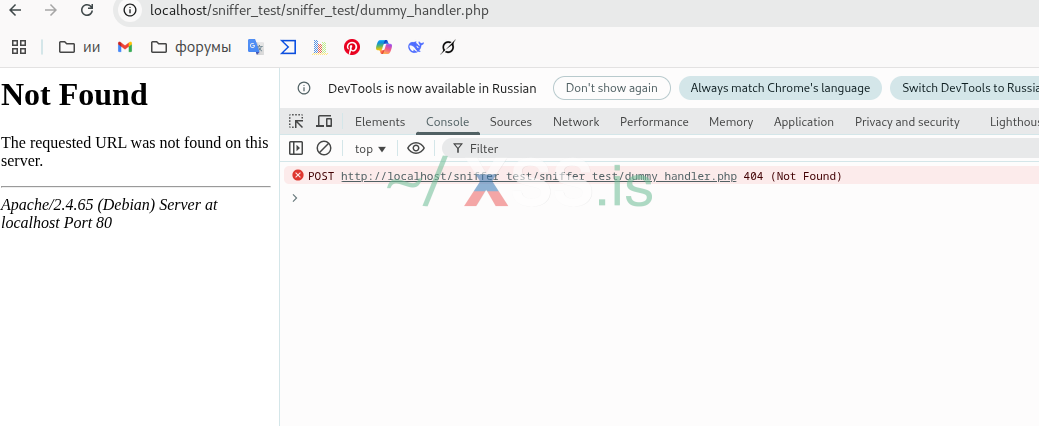Open the colorful bars bookmark icon
This screenshot has height=426, width=1039.
320,47
